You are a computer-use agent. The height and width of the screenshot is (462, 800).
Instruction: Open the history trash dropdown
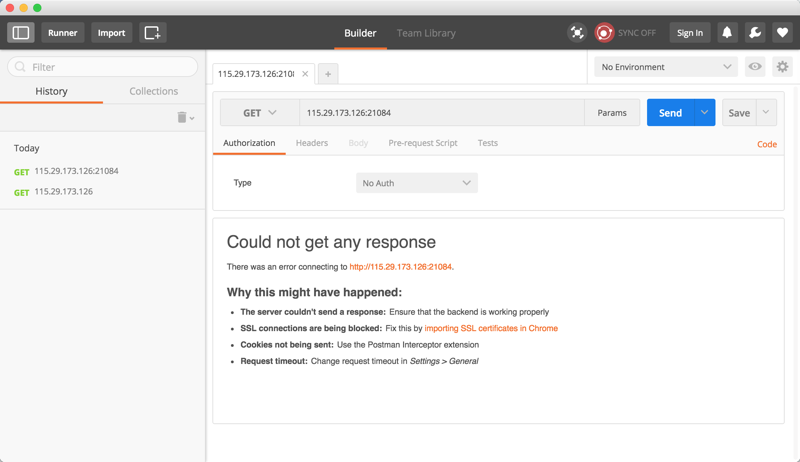pyautogui.click(x=185, y=118)
